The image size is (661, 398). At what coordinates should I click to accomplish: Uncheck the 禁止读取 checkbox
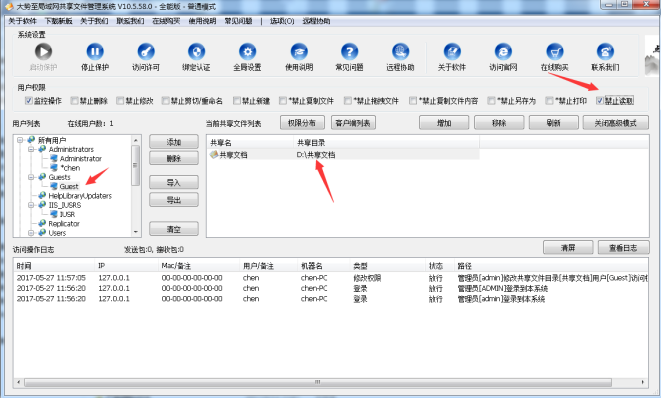click(600, 100)
